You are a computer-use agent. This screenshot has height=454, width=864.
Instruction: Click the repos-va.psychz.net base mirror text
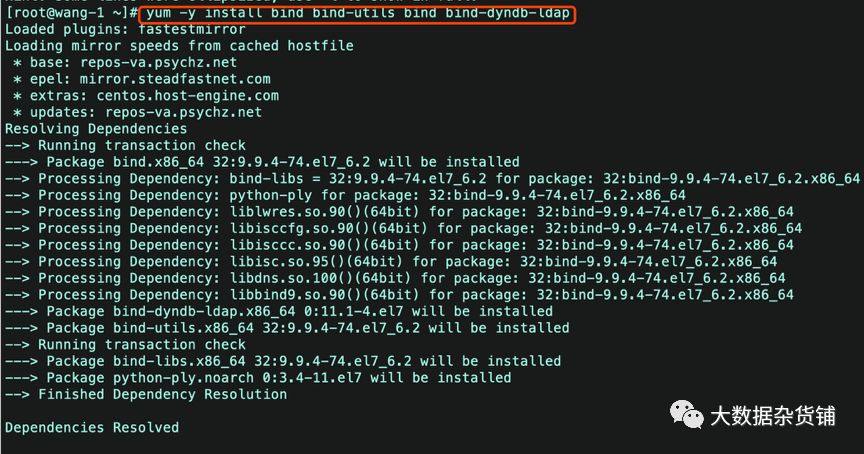(x=159, y=63)
